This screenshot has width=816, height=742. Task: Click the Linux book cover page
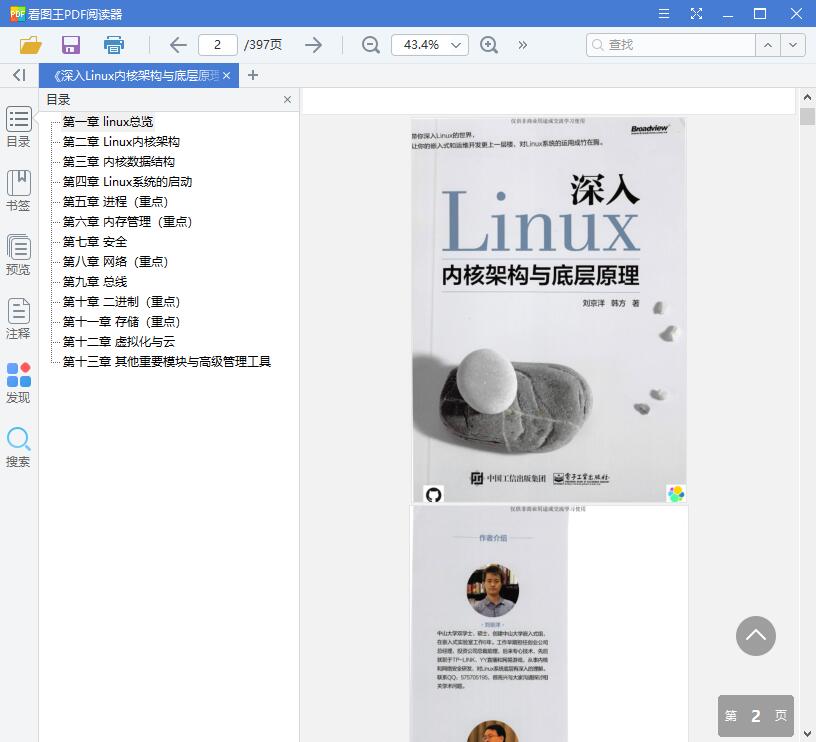pyautogui.click(x=549, y=310)
